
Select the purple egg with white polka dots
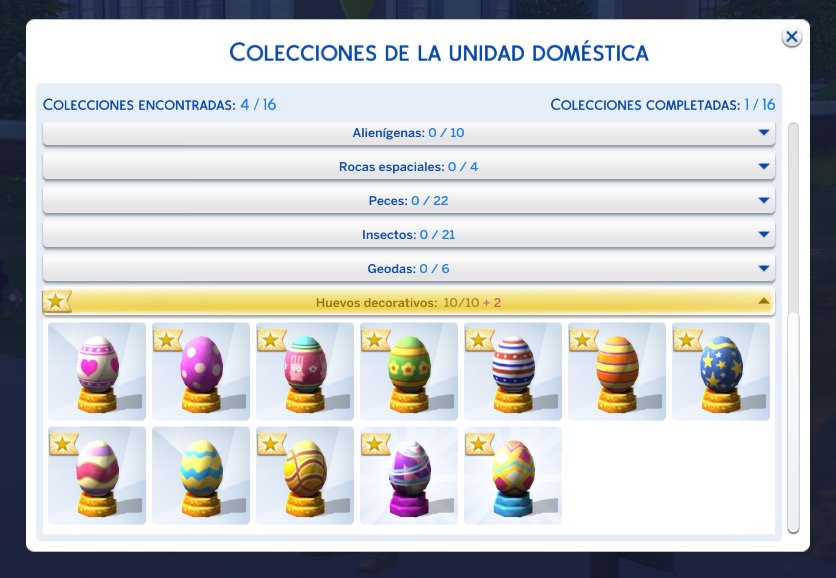pyautogui.click(x=201, y=370)
